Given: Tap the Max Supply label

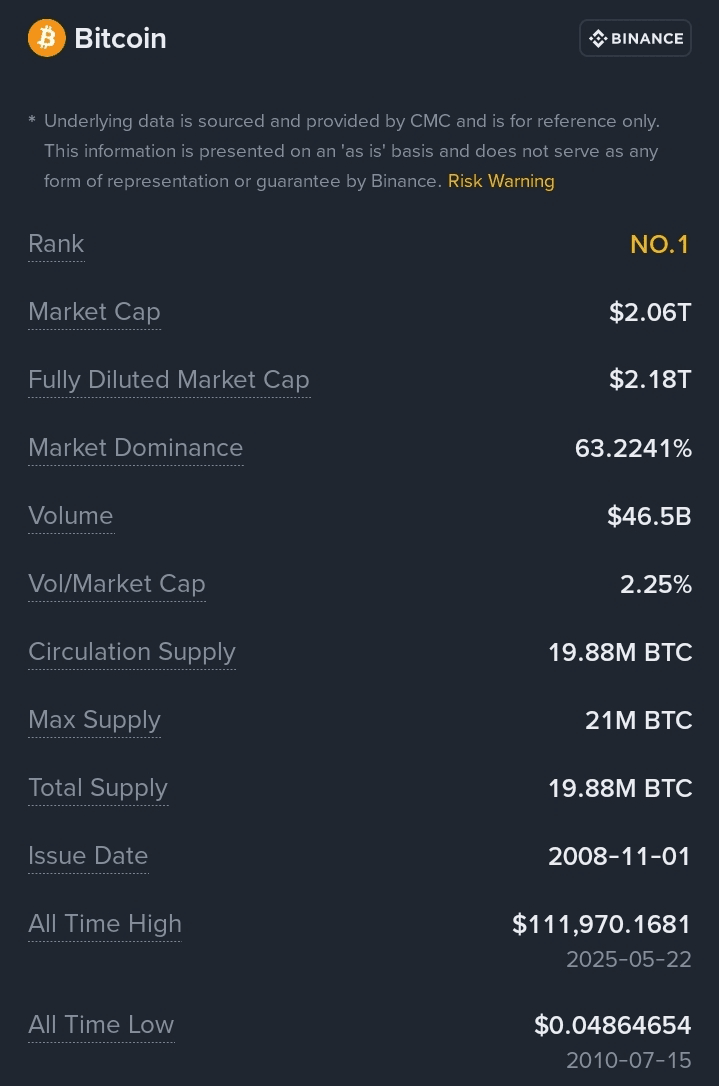Looking at the screenshot, I should (x=94, y=720).
